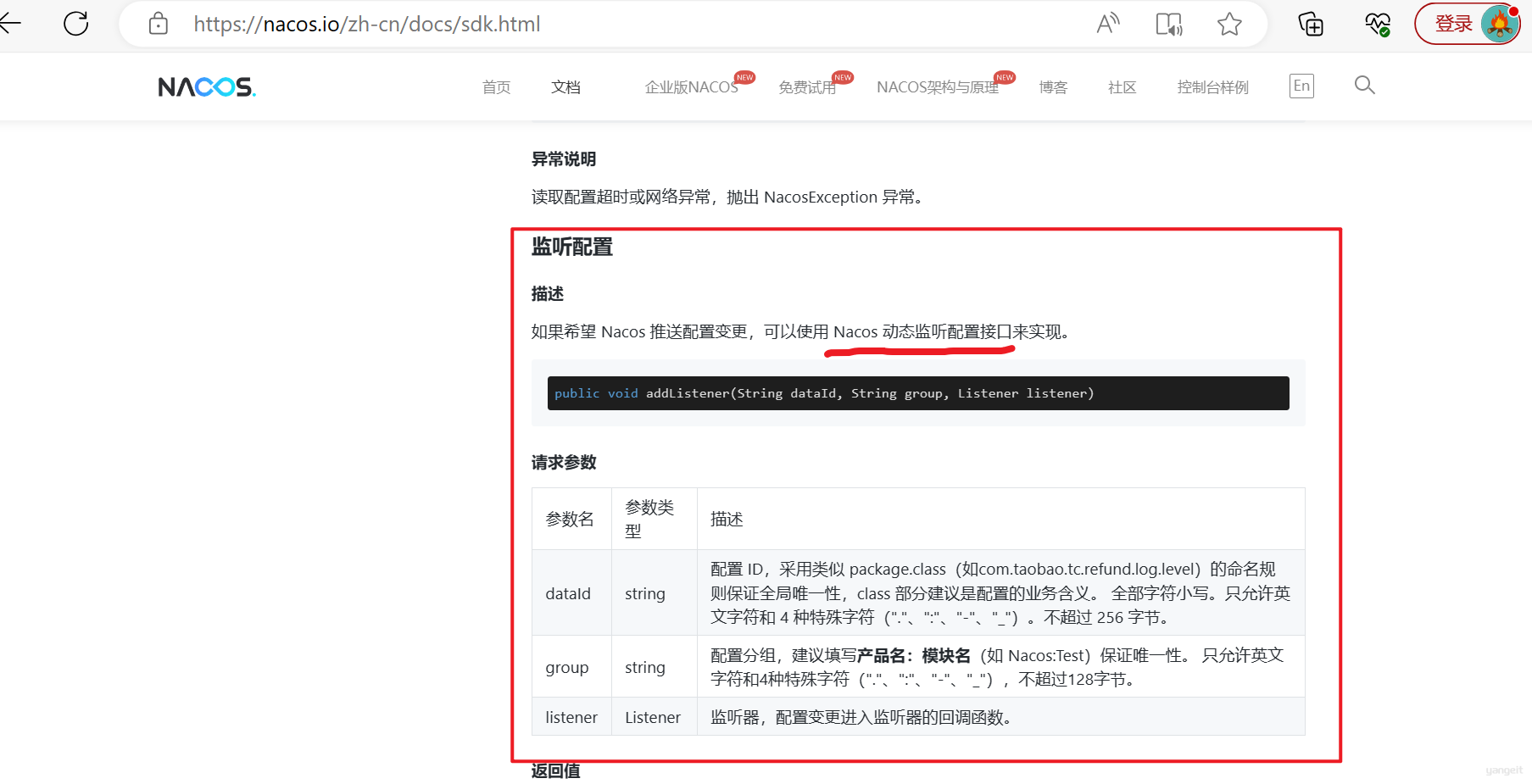Click the 异常说明 heading
The width and height of the screenshot is (1532, 784).
564,159
